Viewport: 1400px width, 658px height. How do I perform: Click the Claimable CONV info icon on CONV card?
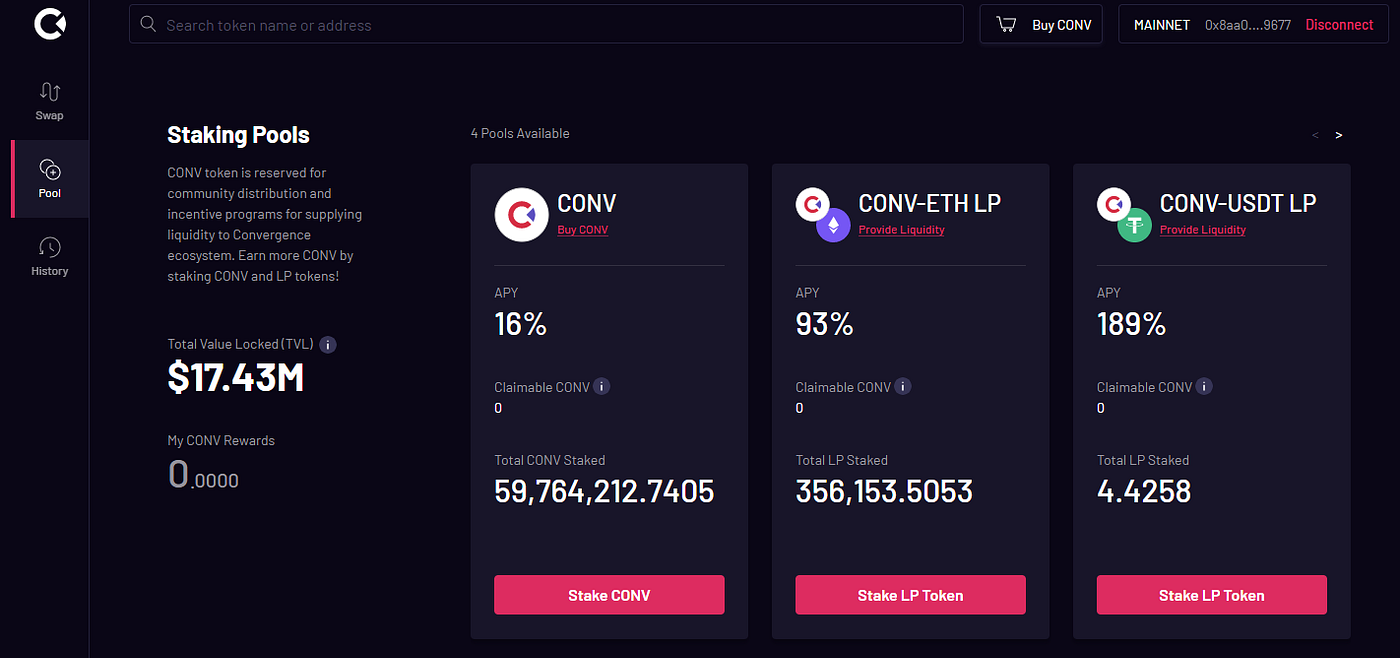click(x=601, y=386)
